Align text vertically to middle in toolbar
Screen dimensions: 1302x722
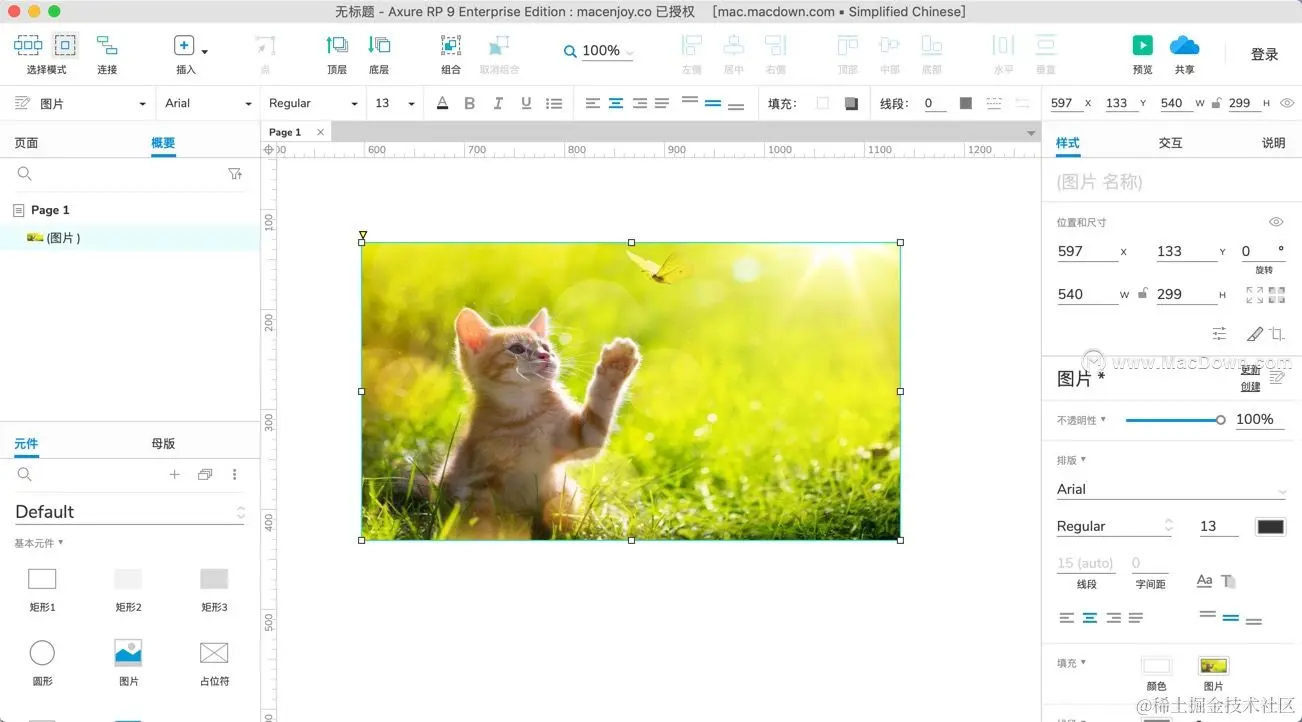click(713, 103)
